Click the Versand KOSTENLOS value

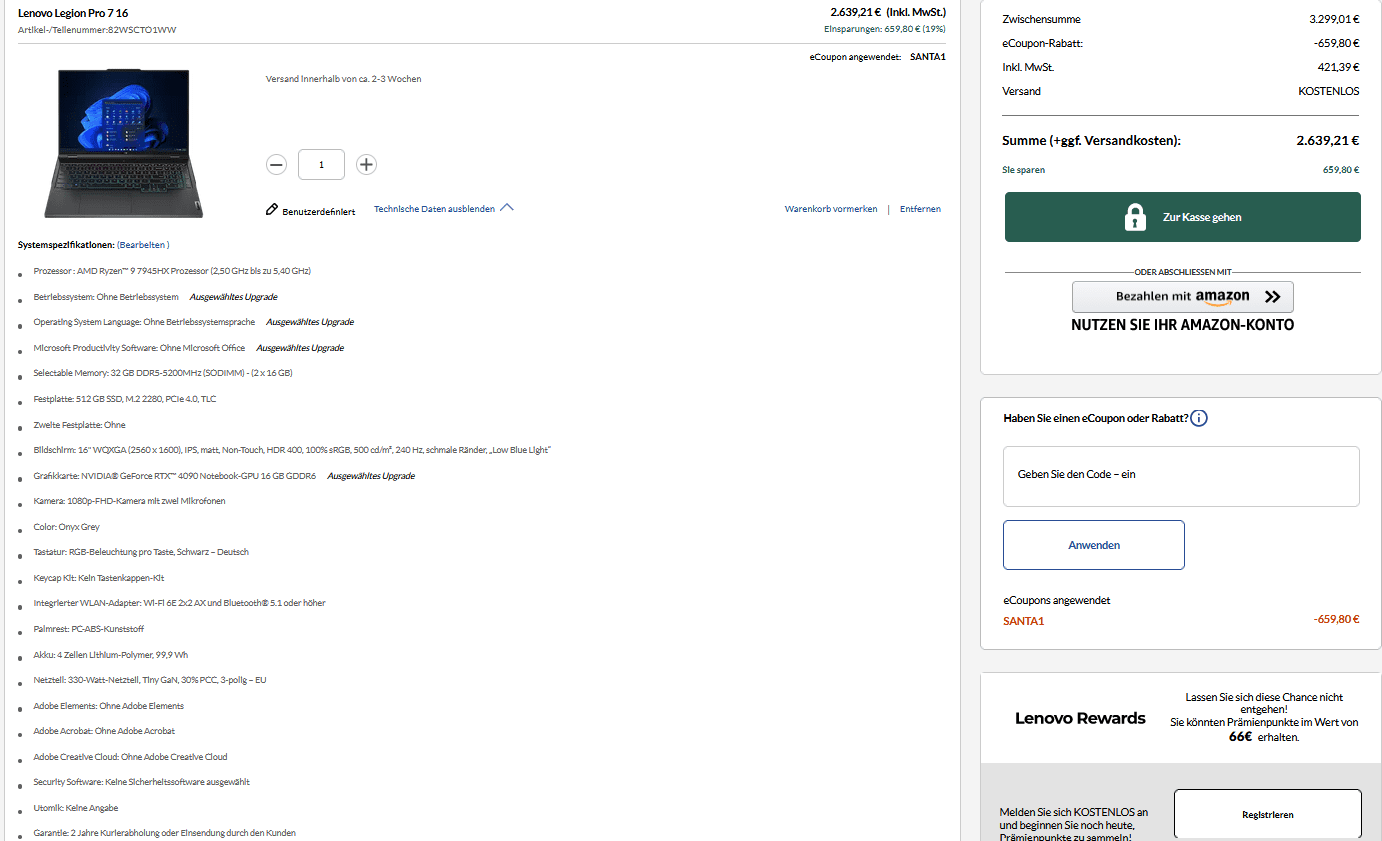(x=1329, y=91)
